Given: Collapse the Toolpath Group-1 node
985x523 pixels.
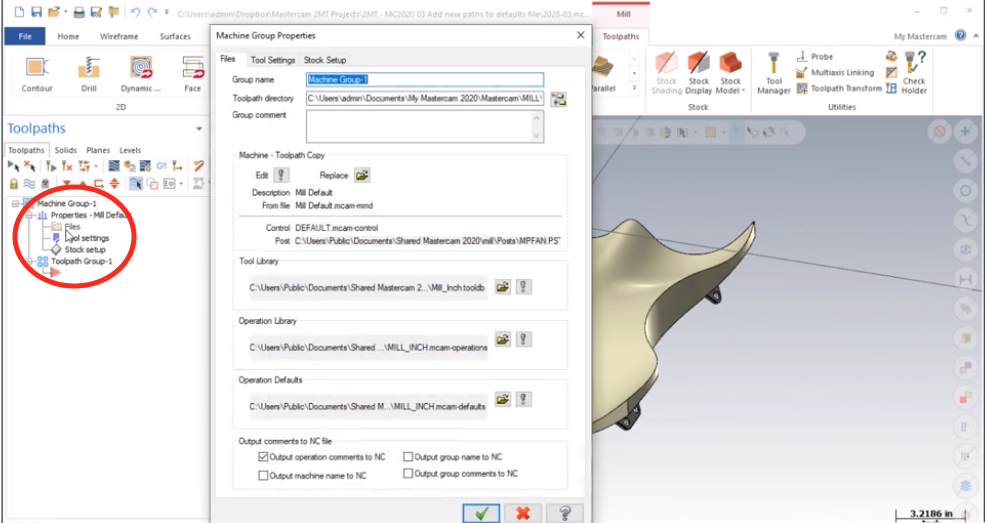Looking at the screenshot, I should [x=29, y=261].
